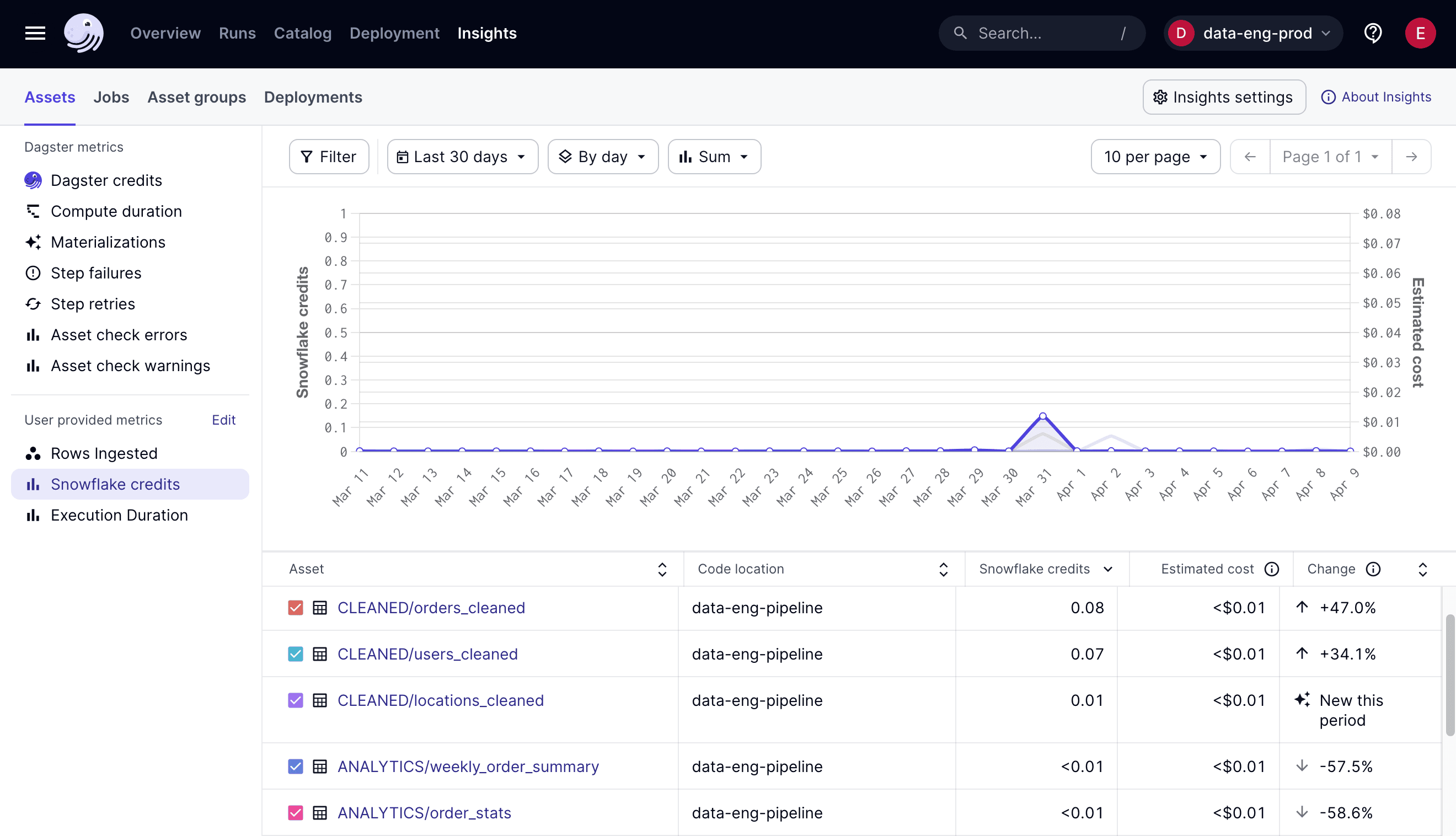Image resolution: width=1456 pixels, height=836 pixels.
Task: Uncheck ANALYTICS/order_stats asset row
Action: click(295, 812)
